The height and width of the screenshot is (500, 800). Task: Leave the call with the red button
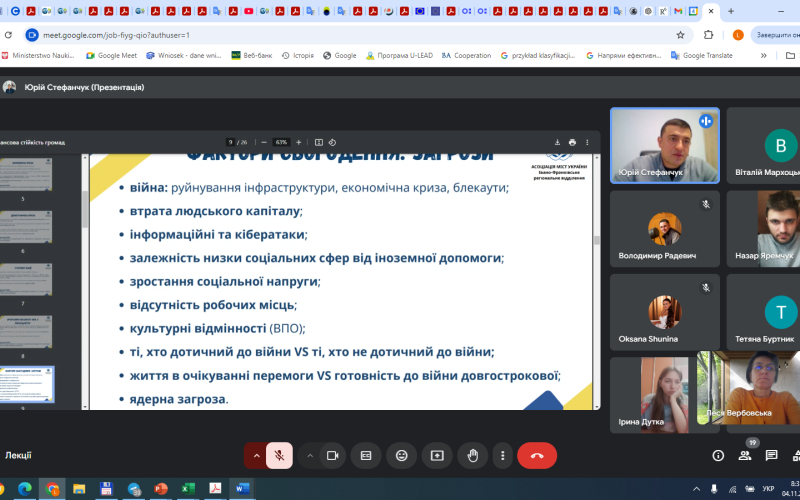pyautogui.click(x=537, y=456)
